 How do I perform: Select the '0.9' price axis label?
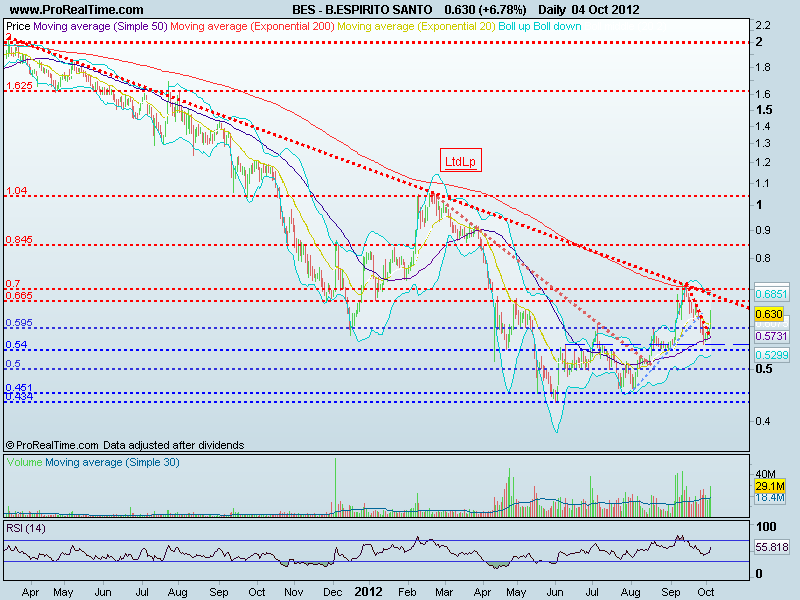[x=763, y=230]
